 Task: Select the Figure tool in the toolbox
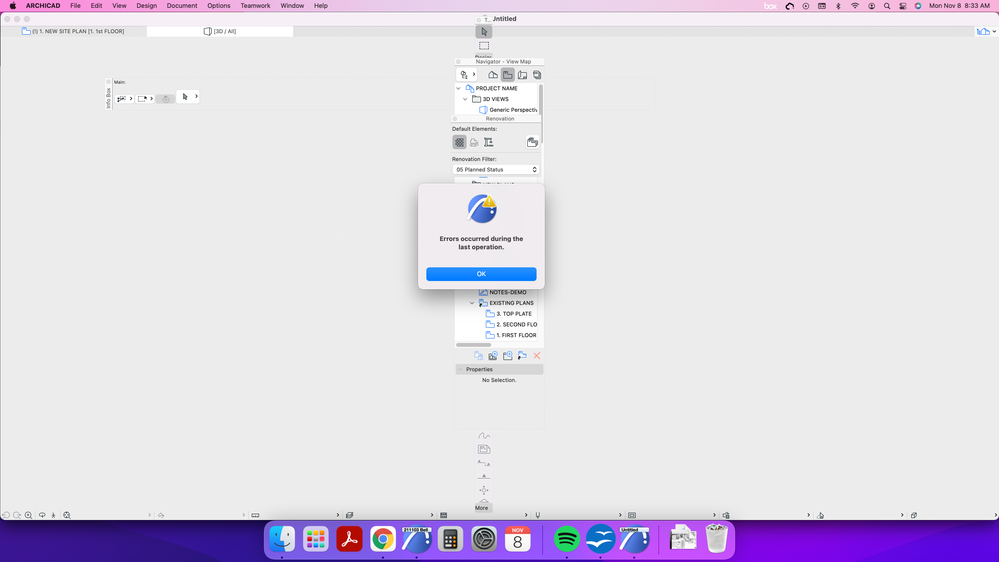(x=484, y=449)
